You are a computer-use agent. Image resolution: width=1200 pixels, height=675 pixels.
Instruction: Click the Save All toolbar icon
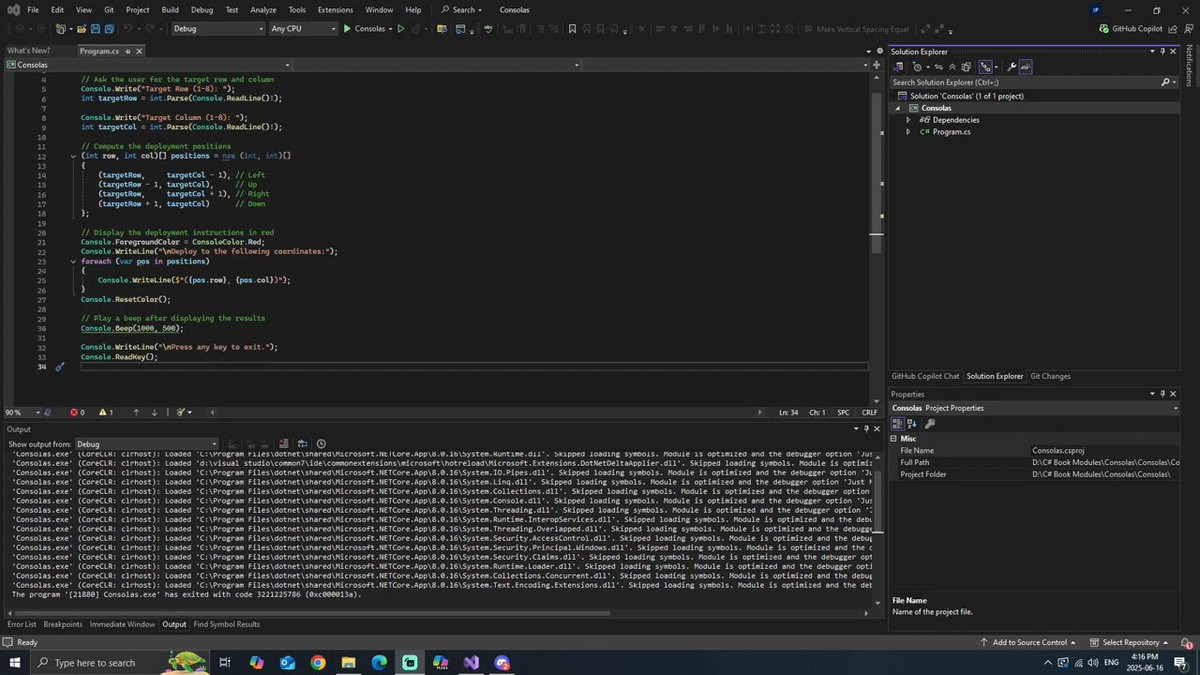109,29
